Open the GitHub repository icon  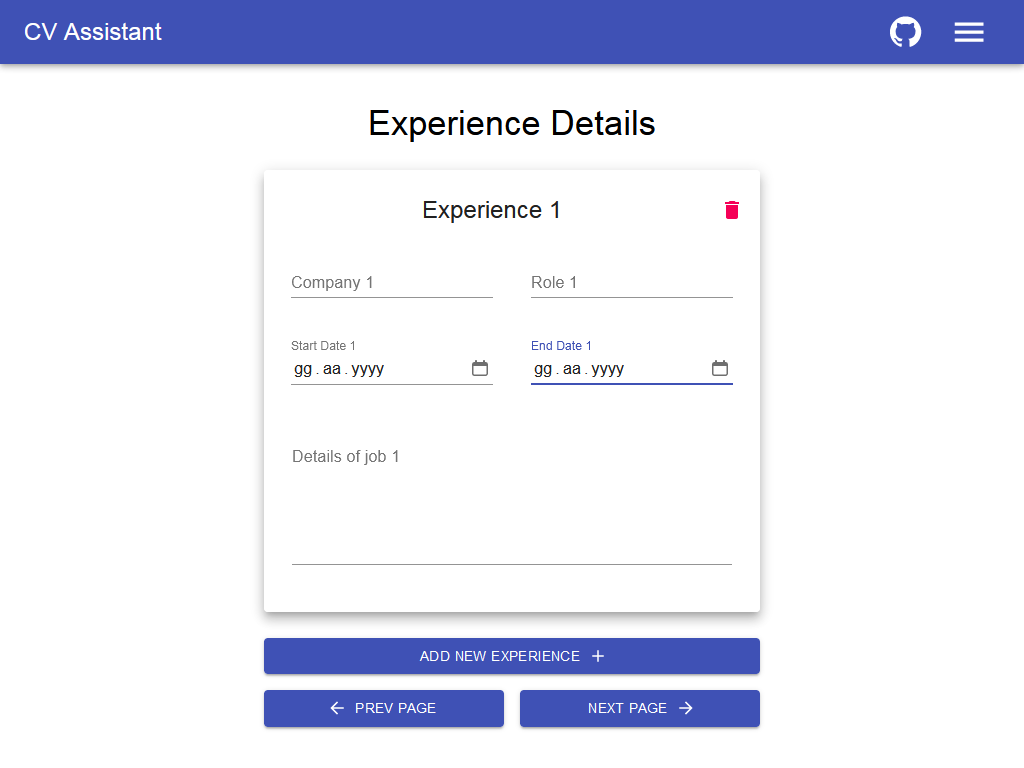pyautogui.click(x=905, y=32)
